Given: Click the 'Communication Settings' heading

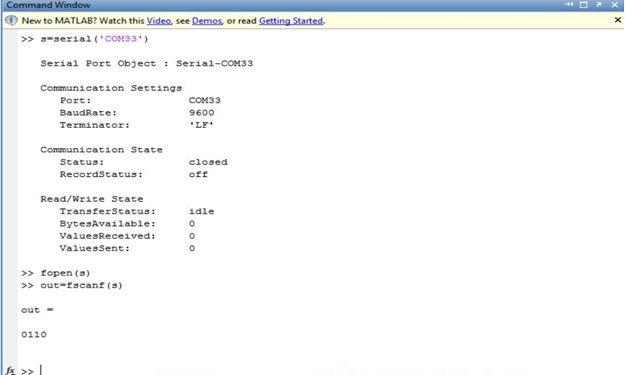Looking at the screenshot, I should click(x=111, y=88).
